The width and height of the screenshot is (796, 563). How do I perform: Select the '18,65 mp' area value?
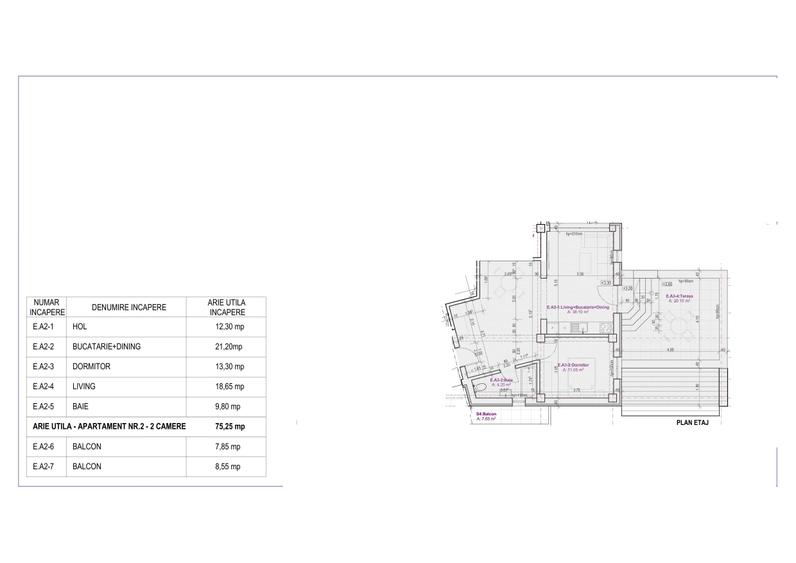pyautogui.click(x=229, y=386)
